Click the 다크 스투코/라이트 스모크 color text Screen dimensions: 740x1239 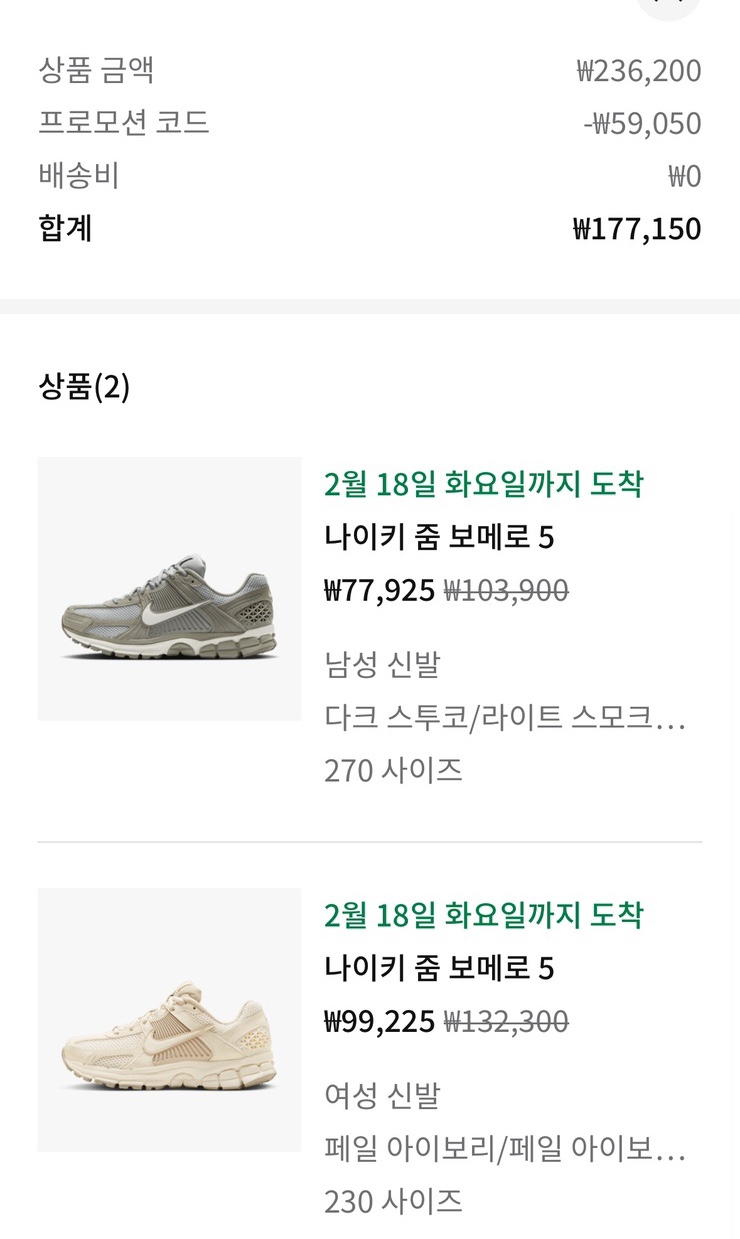pyautogui.click(x=505, y=717)
